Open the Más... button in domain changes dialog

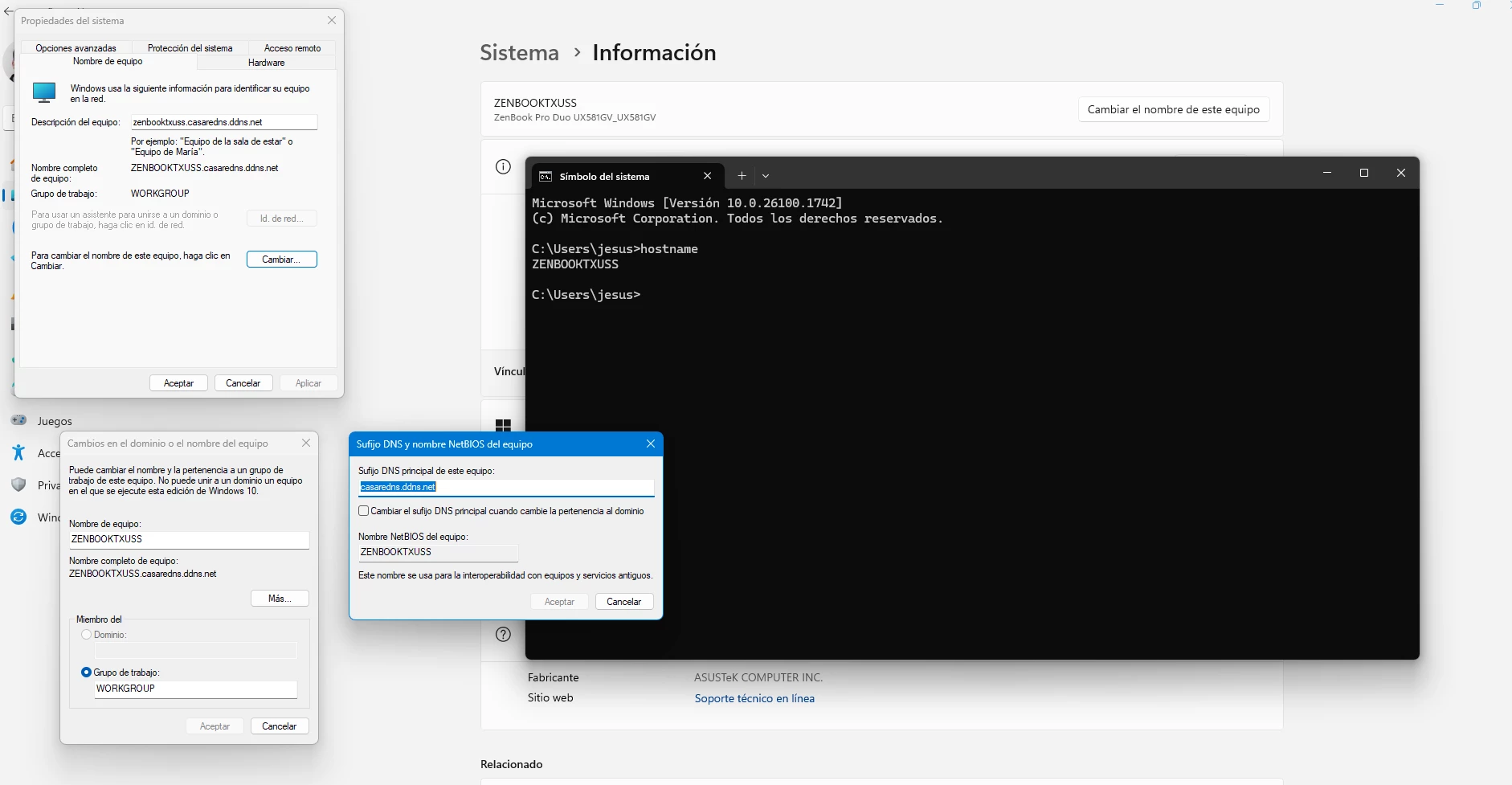point(280,599)
